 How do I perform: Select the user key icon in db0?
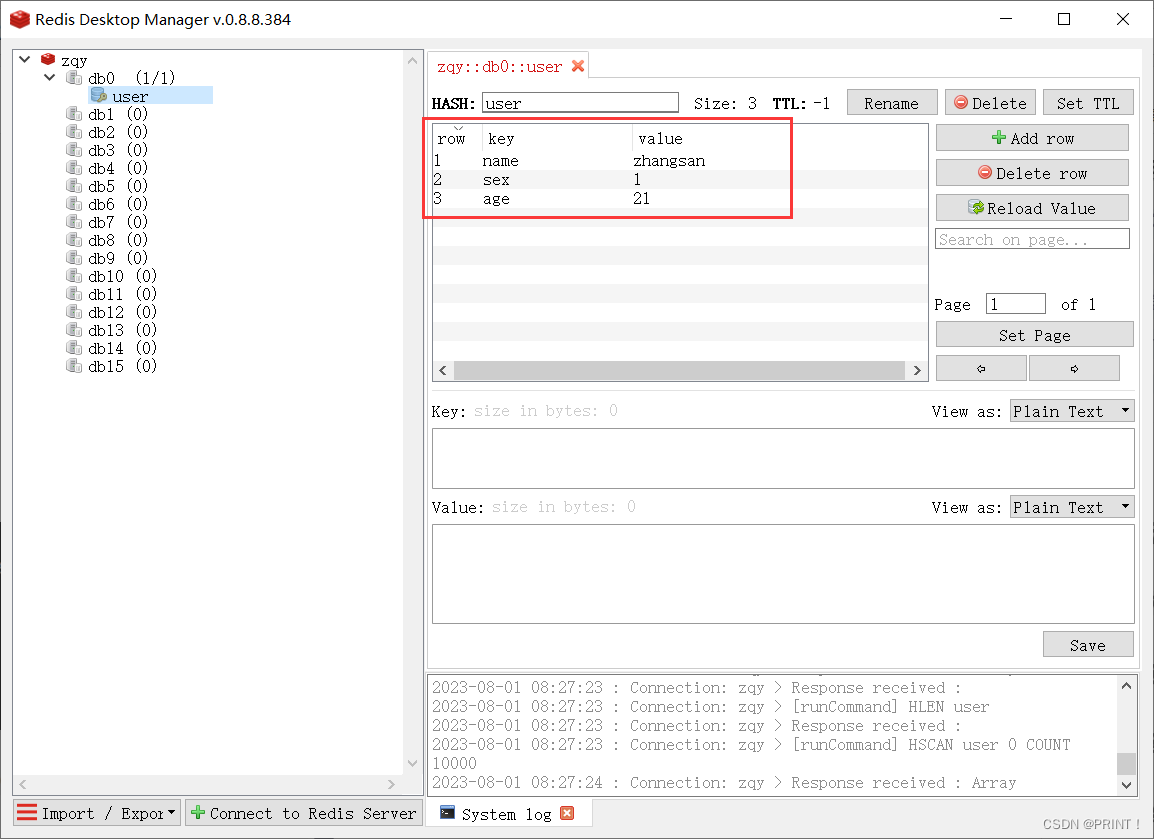[x=101, y=94]
